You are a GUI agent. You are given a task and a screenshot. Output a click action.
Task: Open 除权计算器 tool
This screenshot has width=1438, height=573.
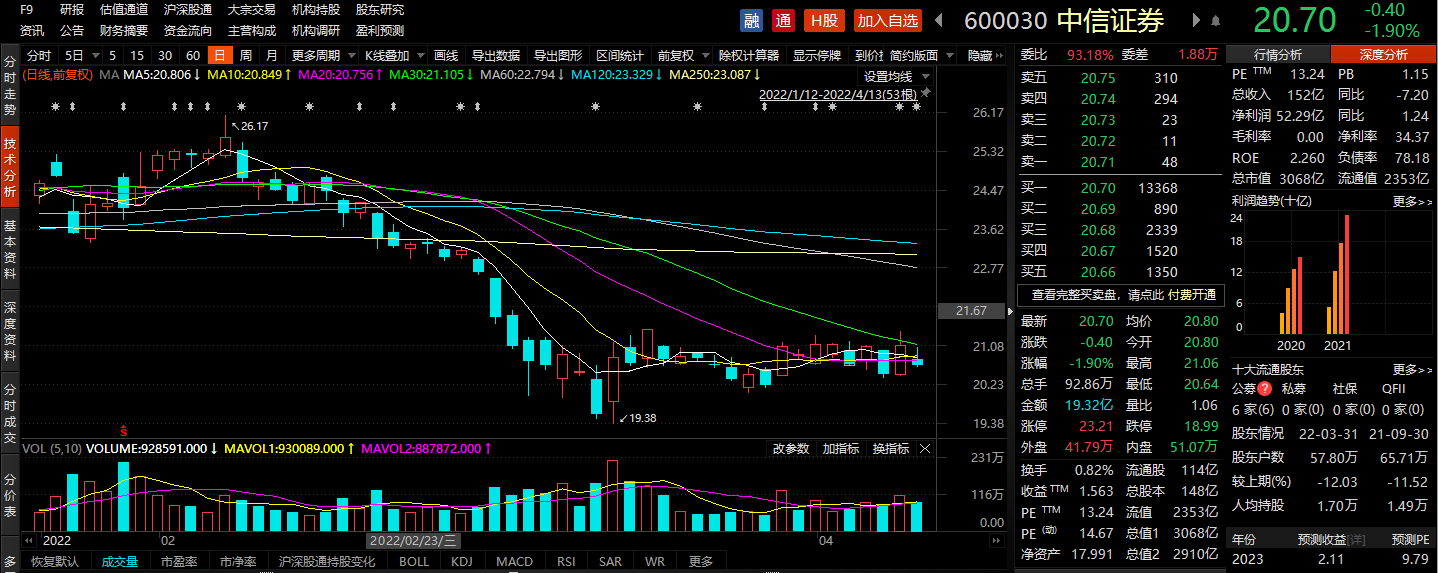click(749, 56)
